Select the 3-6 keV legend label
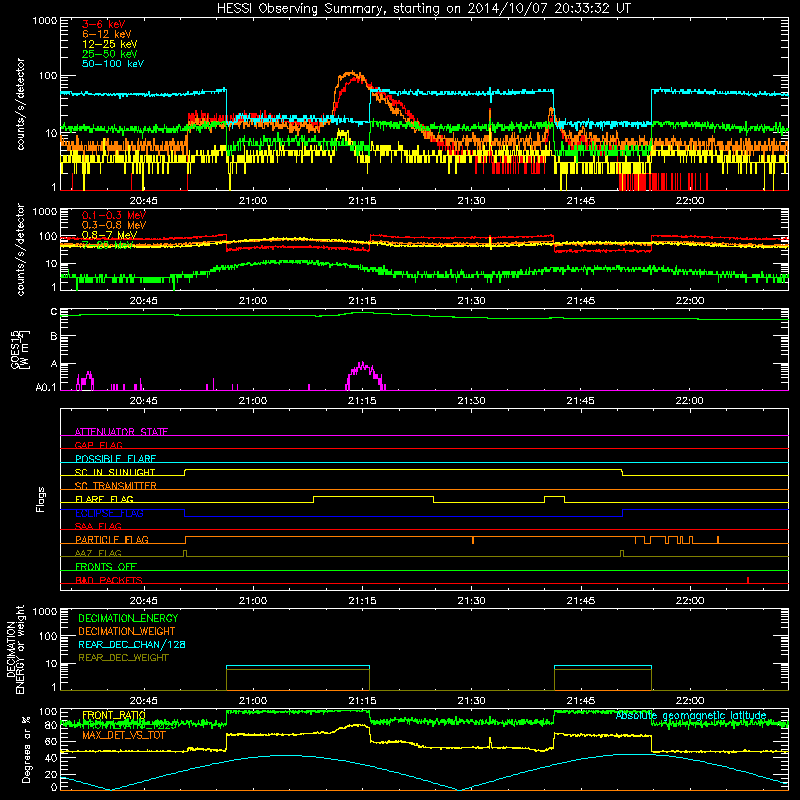 click(x=103, y=24)
